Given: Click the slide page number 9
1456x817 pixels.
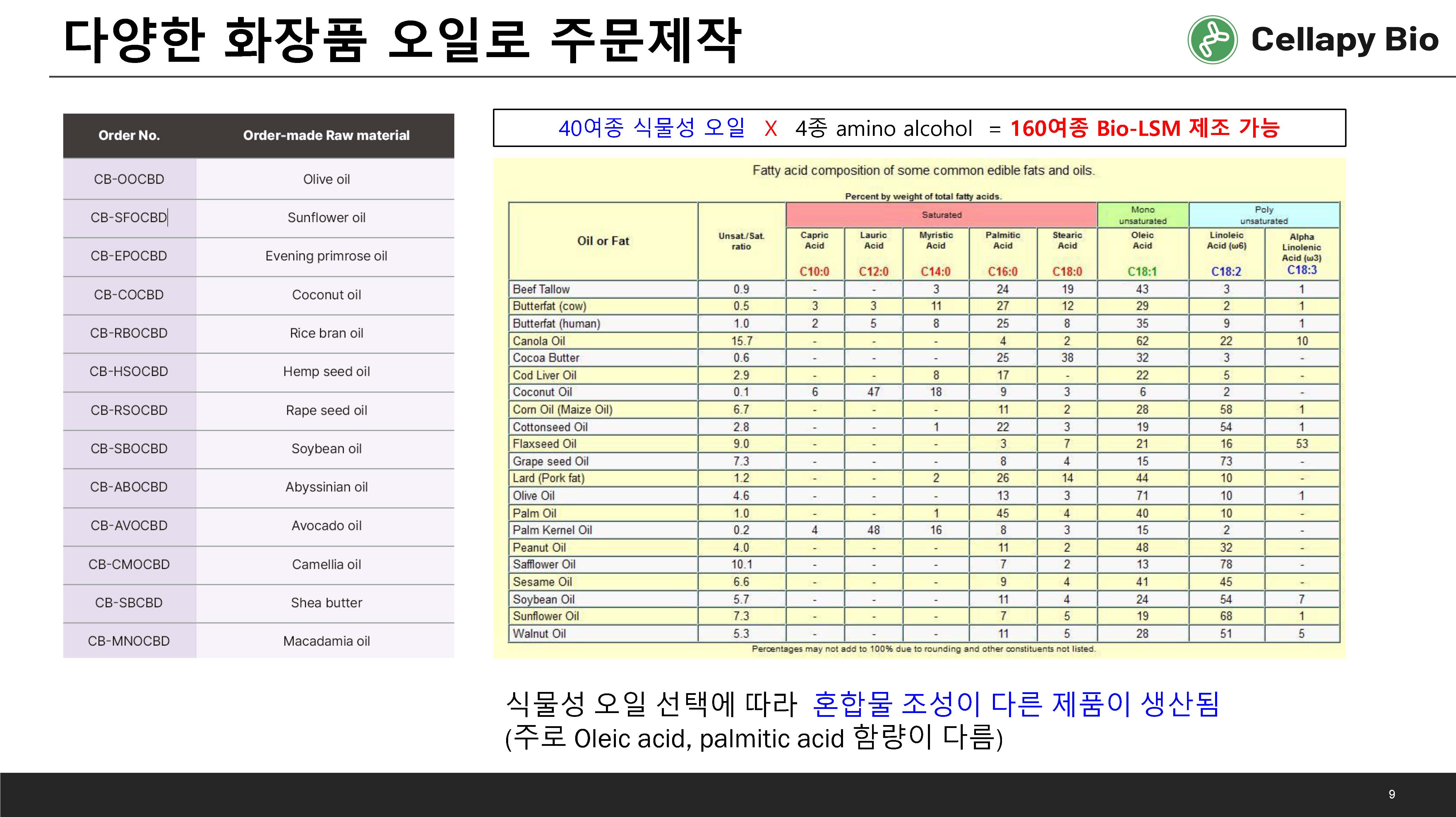Looking at the screenshot, I should 1392,794.
